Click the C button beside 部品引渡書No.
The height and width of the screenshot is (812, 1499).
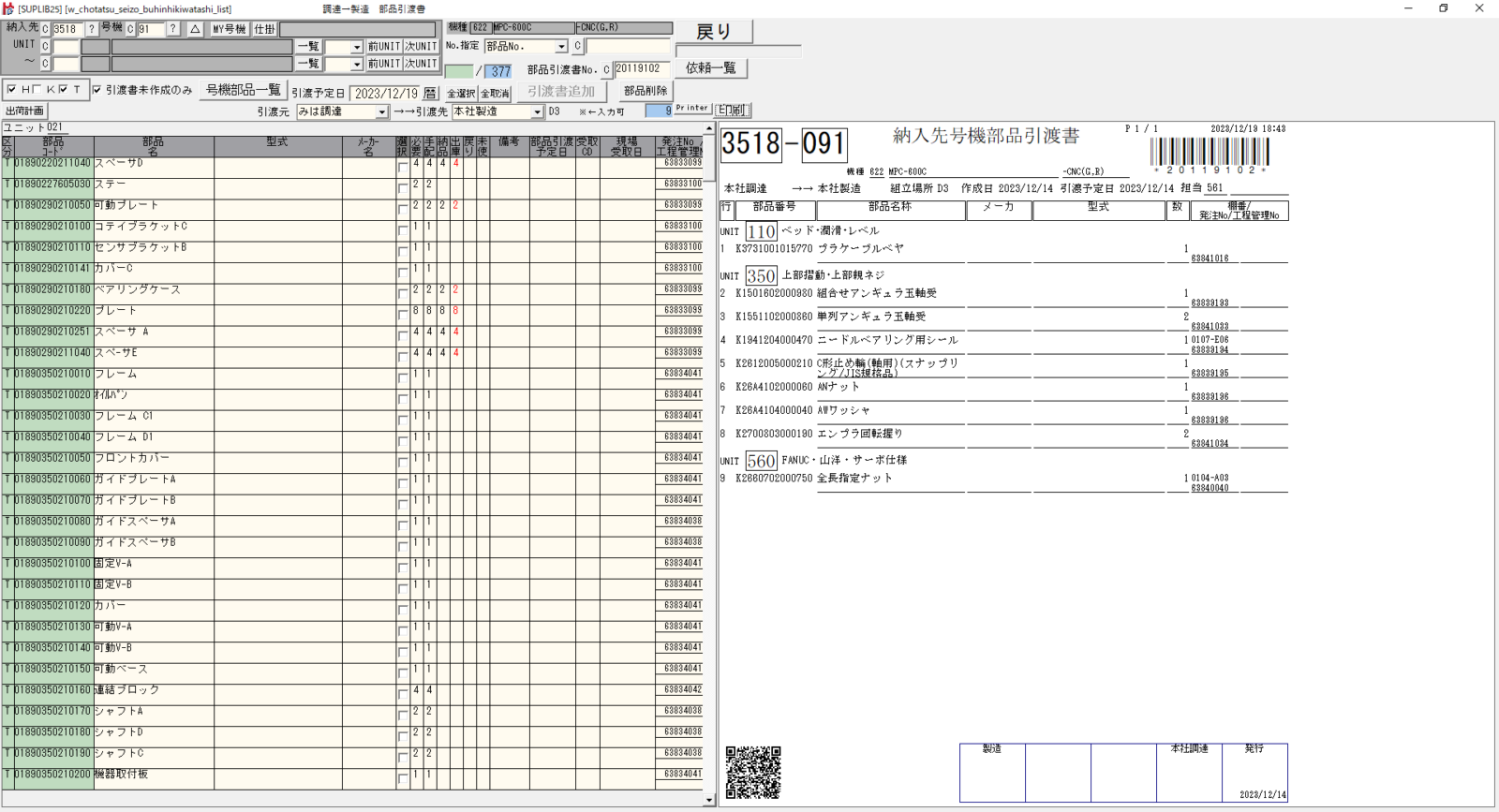point(606,69)
